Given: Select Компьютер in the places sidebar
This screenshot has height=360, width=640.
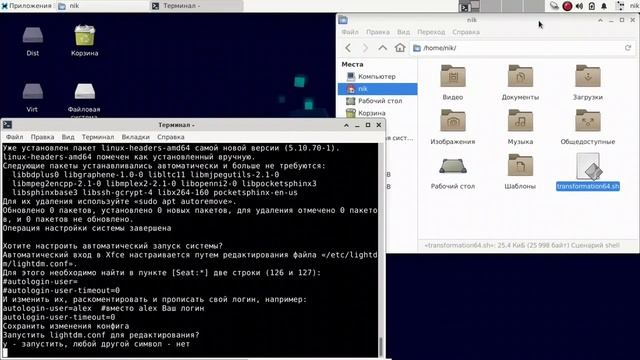Looking at the screenshot, I should point(377,76).
